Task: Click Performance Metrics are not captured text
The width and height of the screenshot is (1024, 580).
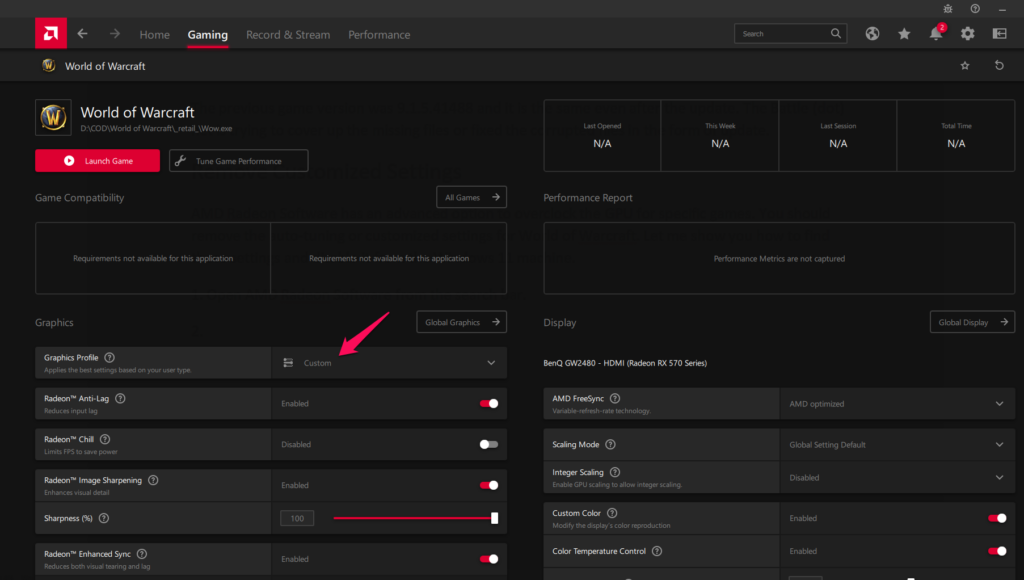Action: click(x=779, y=259)
